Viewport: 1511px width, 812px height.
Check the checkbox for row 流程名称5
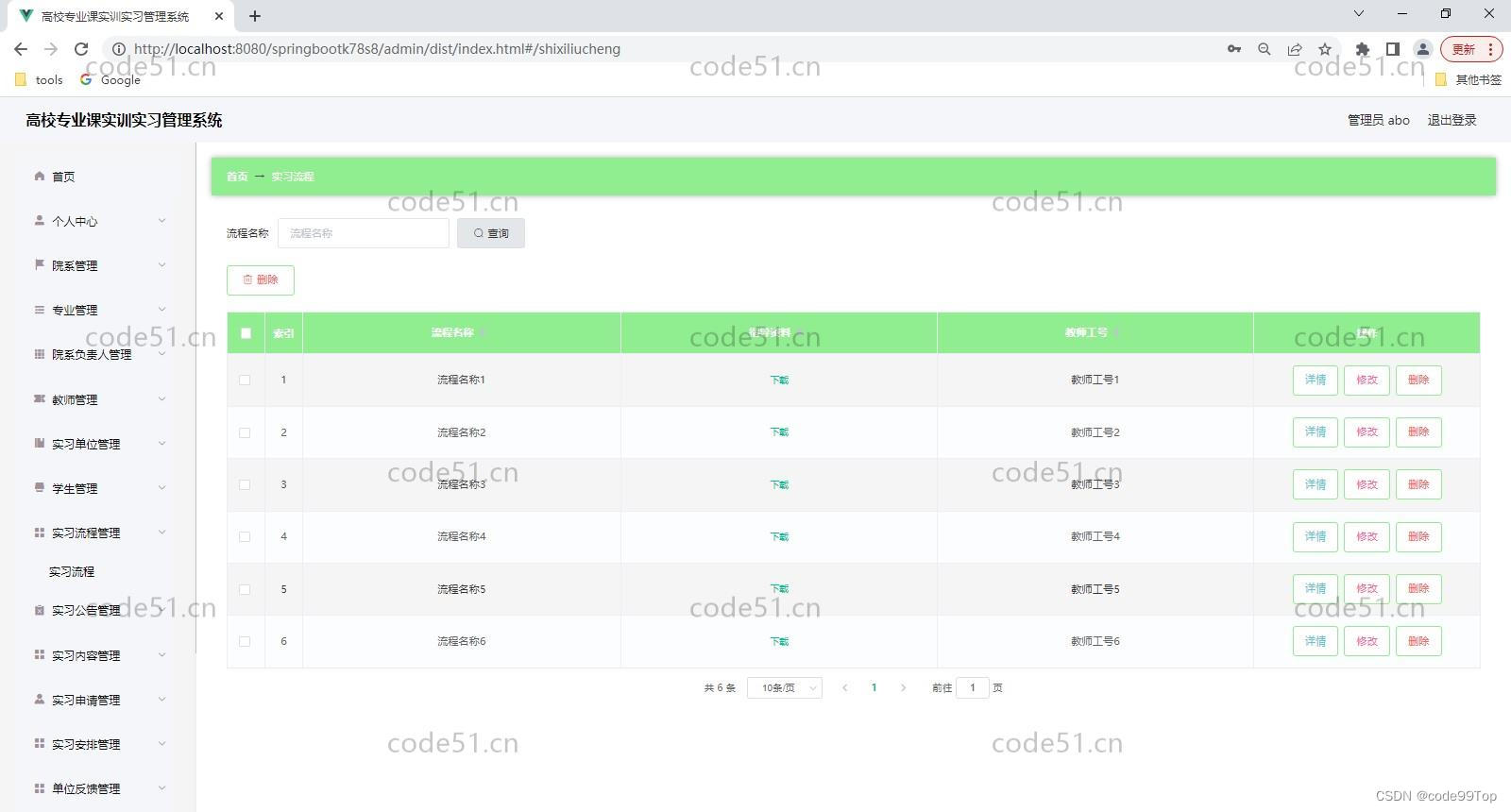coord(245,589)
